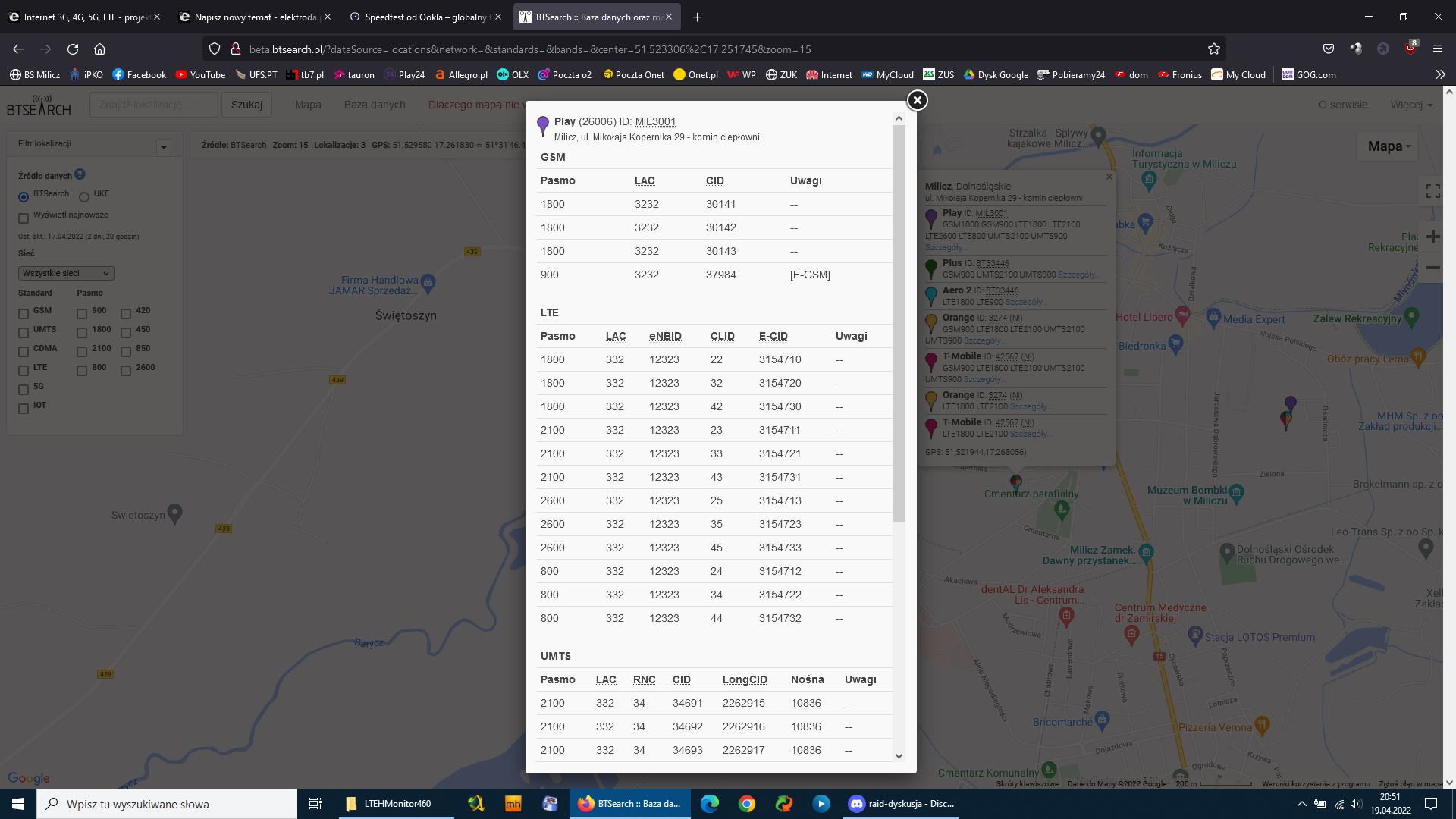Close the Play station details popup
The height and width of the screenshot is (819, 1456).
point(918,100)
